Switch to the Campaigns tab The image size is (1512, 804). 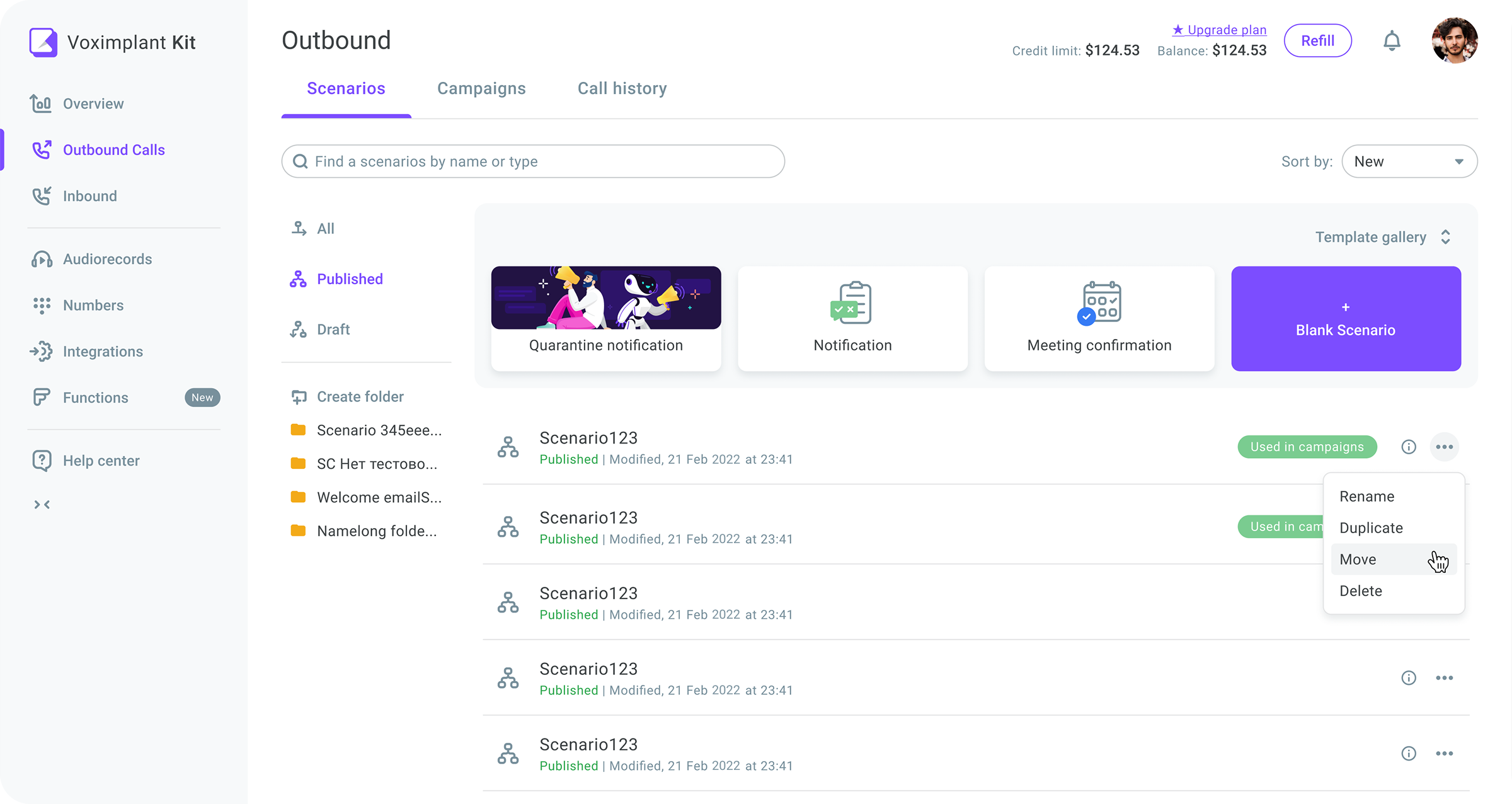(481, 88)
